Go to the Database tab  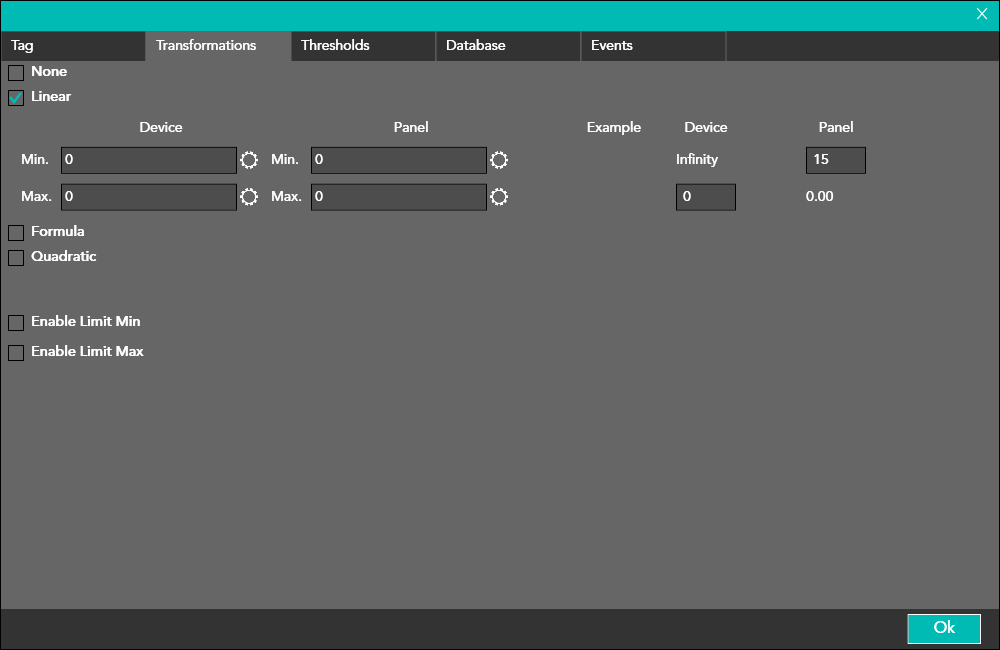pos(508,46)
